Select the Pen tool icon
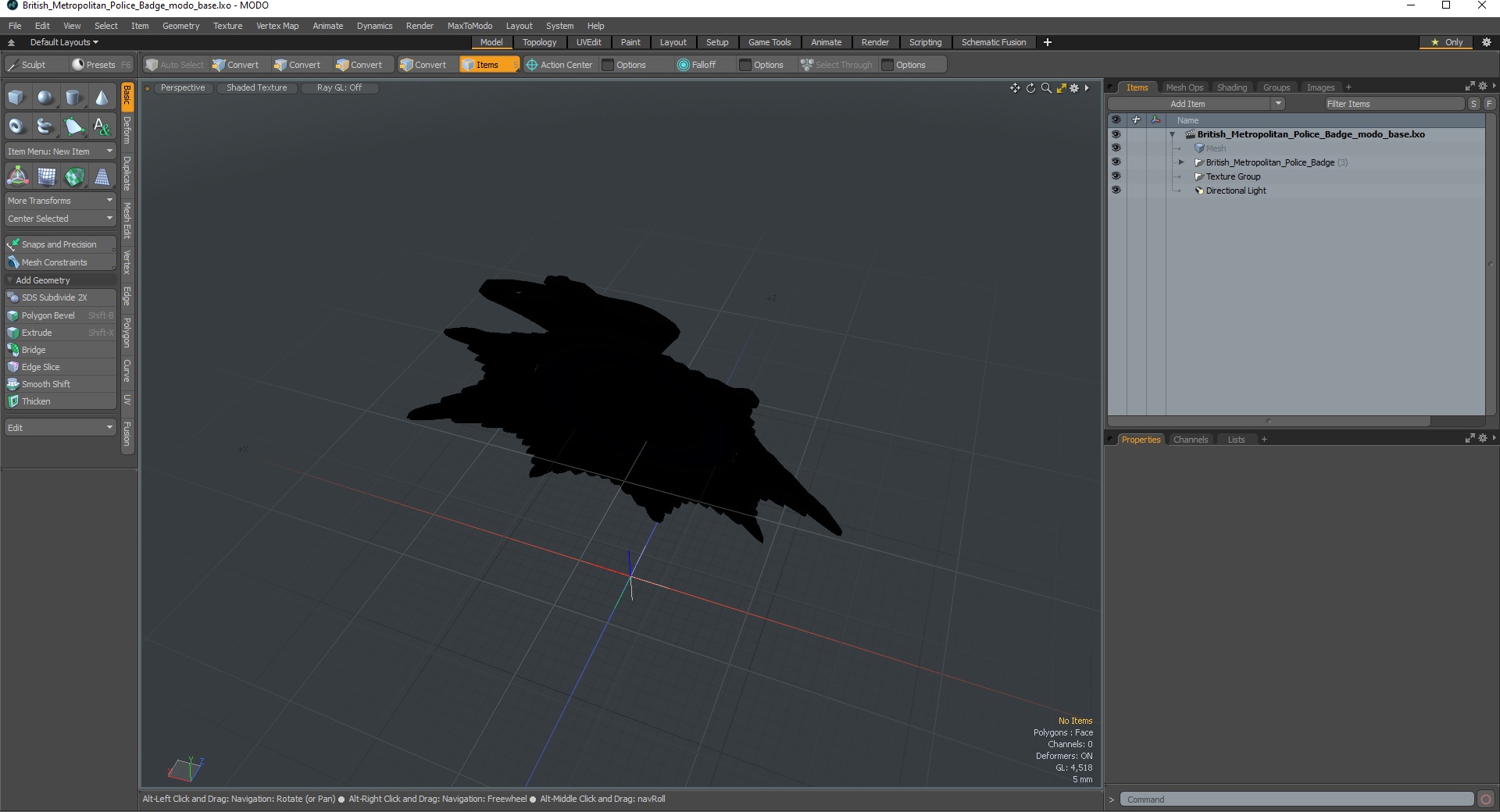 tap(73, 126)
